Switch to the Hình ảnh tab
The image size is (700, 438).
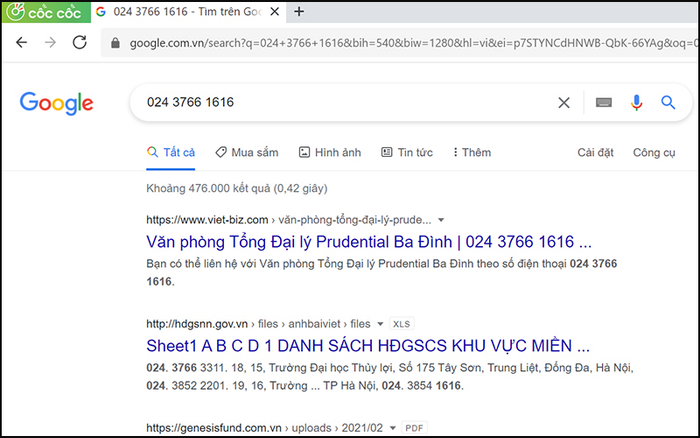(329, 152)
